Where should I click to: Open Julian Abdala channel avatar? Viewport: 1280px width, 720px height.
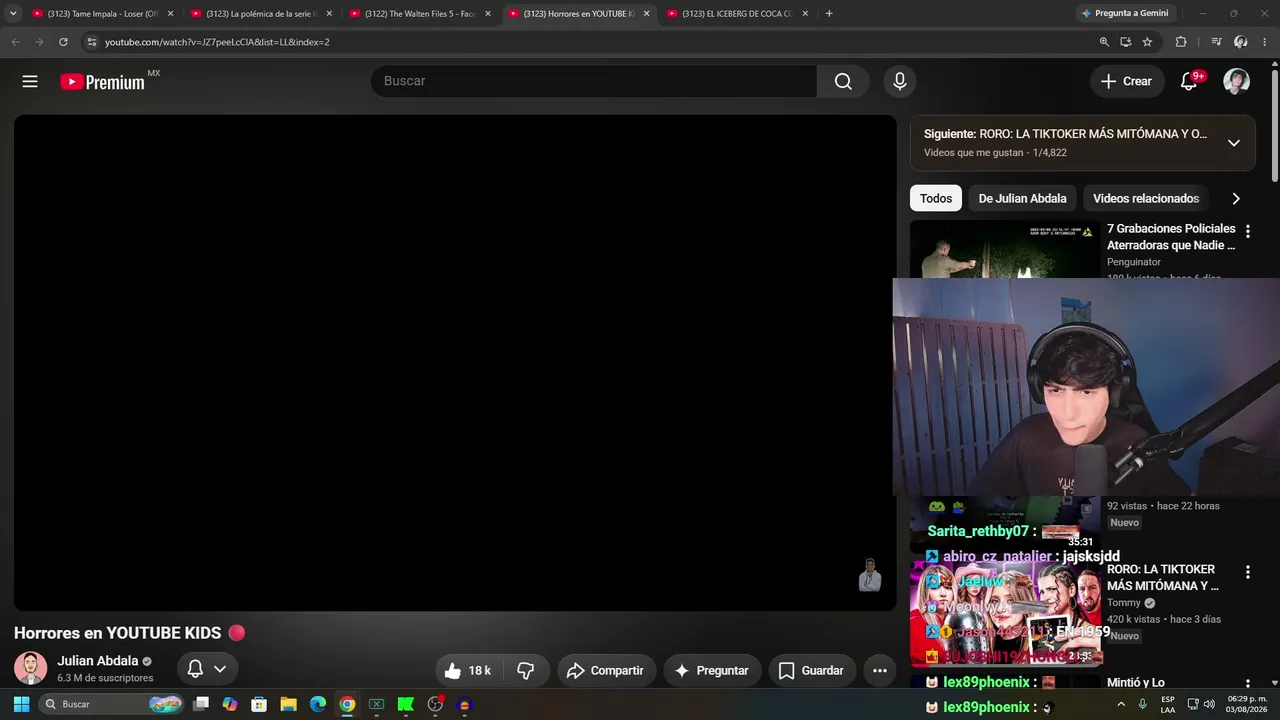30,668
